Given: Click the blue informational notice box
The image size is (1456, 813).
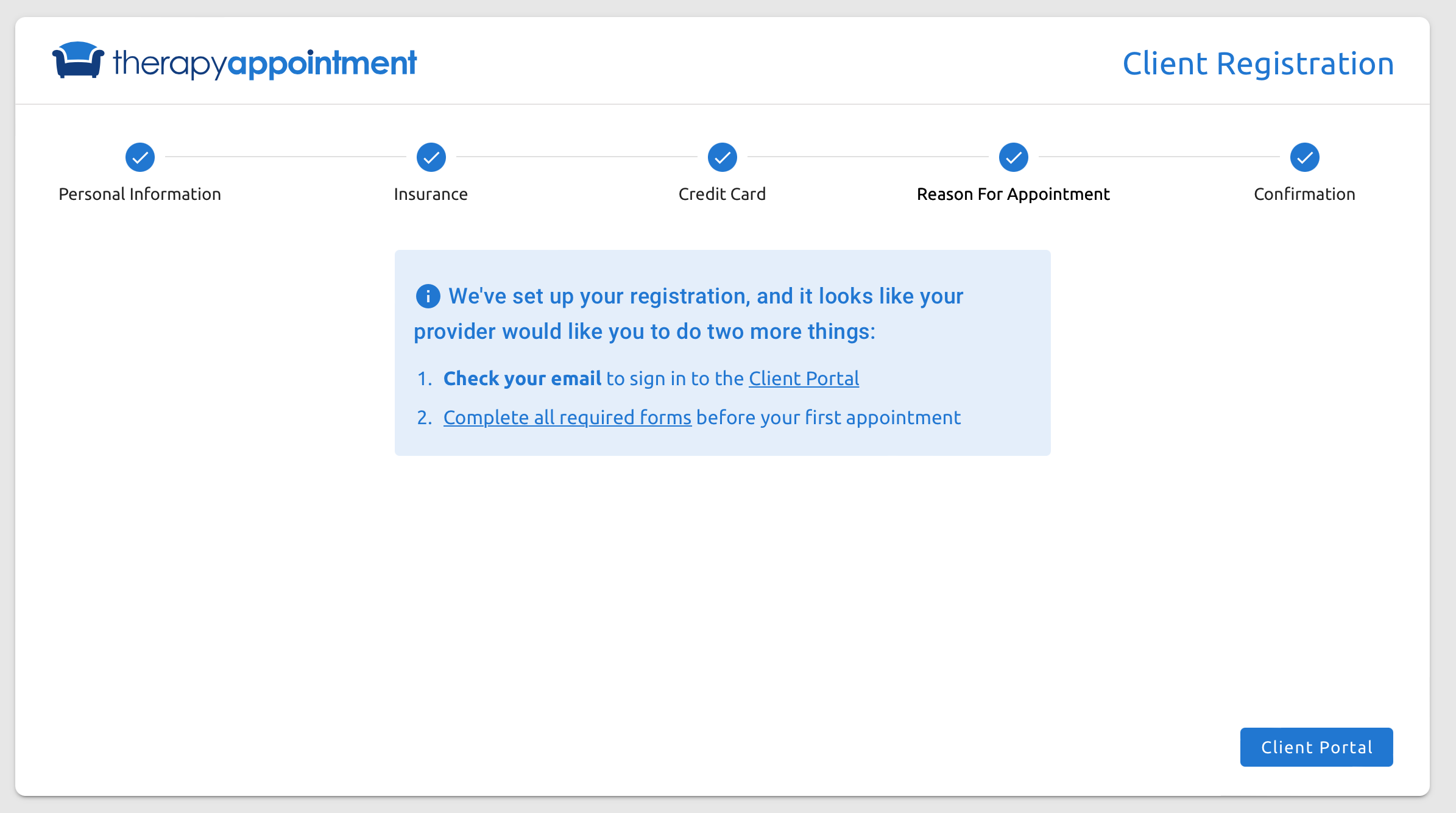Looking at the screenshot, I should [723, 352].
